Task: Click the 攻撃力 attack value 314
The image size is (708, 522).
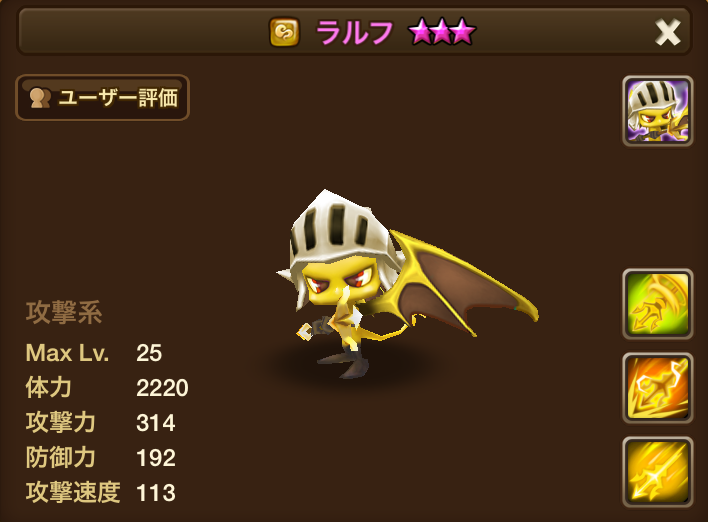Action: point(155,423)
